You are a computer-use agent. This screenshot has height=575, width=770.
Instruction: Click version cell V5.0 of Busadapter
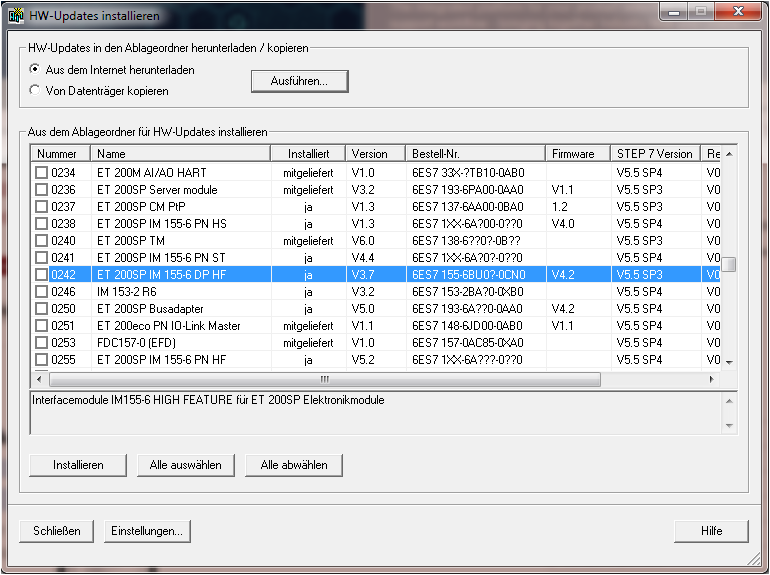click(x=363, y=309)
